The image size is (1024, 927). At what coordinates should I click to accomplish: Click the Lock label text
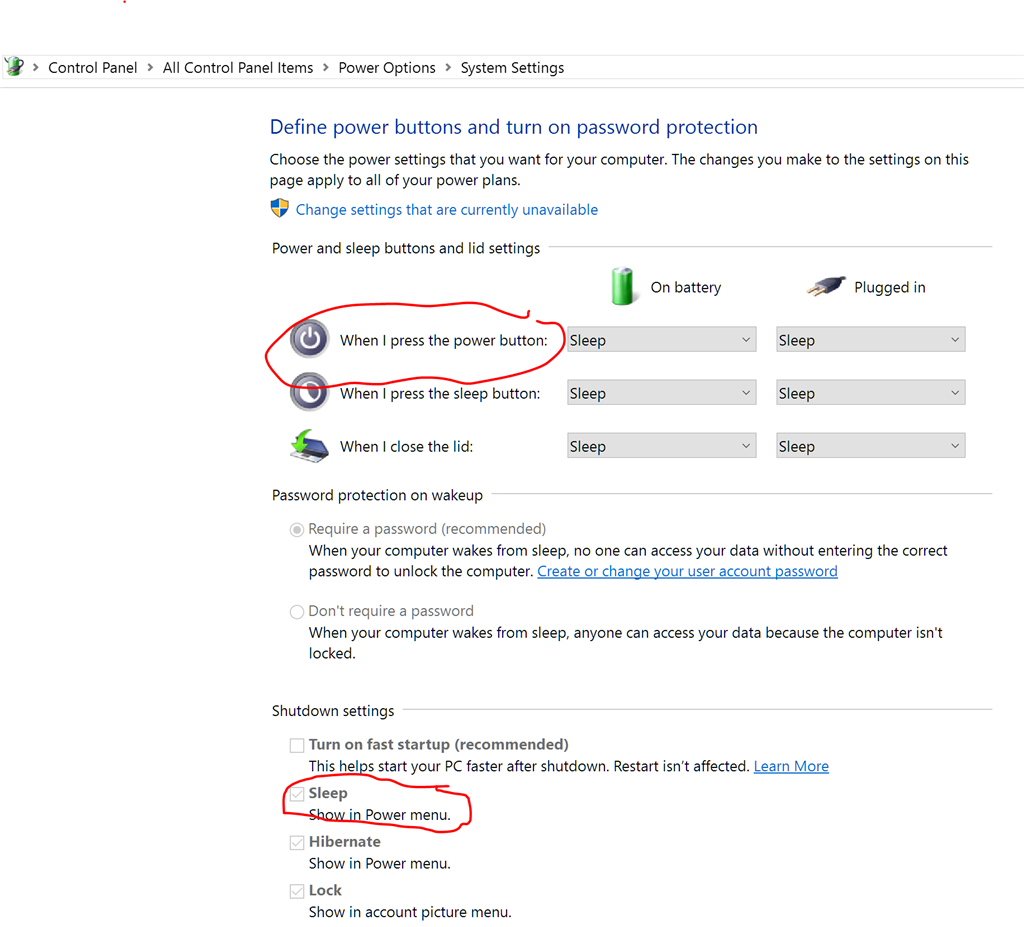pyautogui.click(x=325, y=890)
